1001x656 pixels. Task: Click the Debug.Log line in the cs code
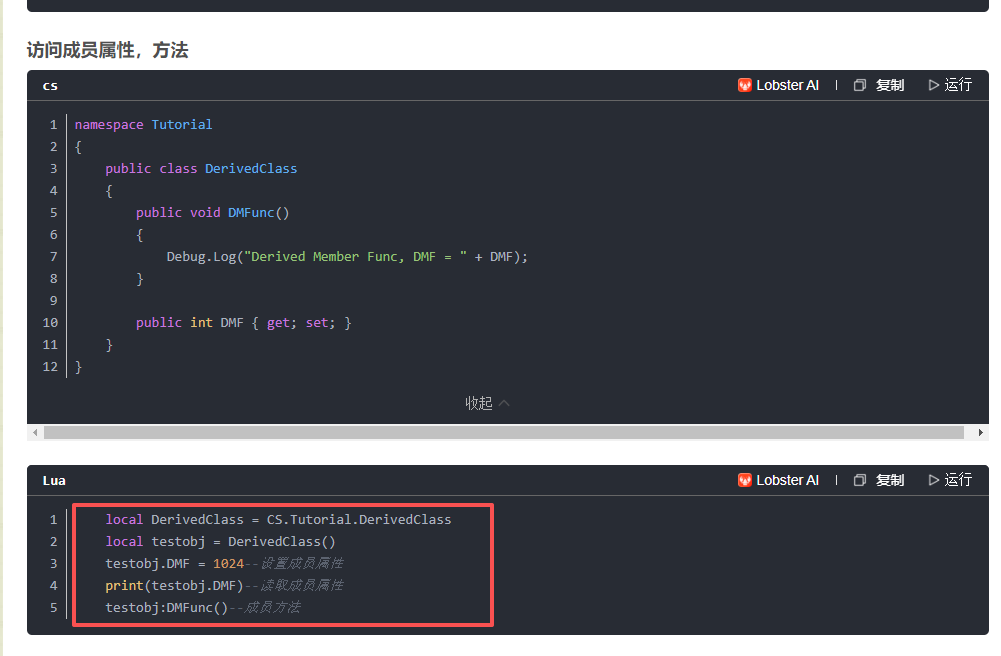(347, 257)
